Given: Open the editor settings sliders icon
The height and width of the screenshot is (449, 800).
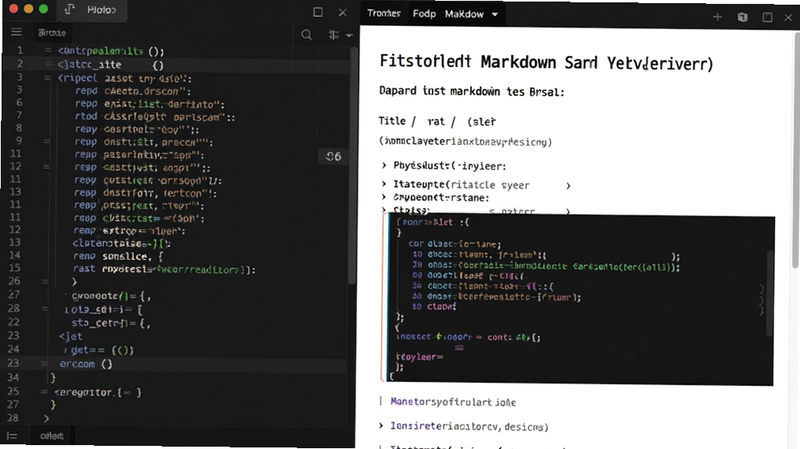Looking at the screenshot, I should pyautogui.click(x=334, y=35).
